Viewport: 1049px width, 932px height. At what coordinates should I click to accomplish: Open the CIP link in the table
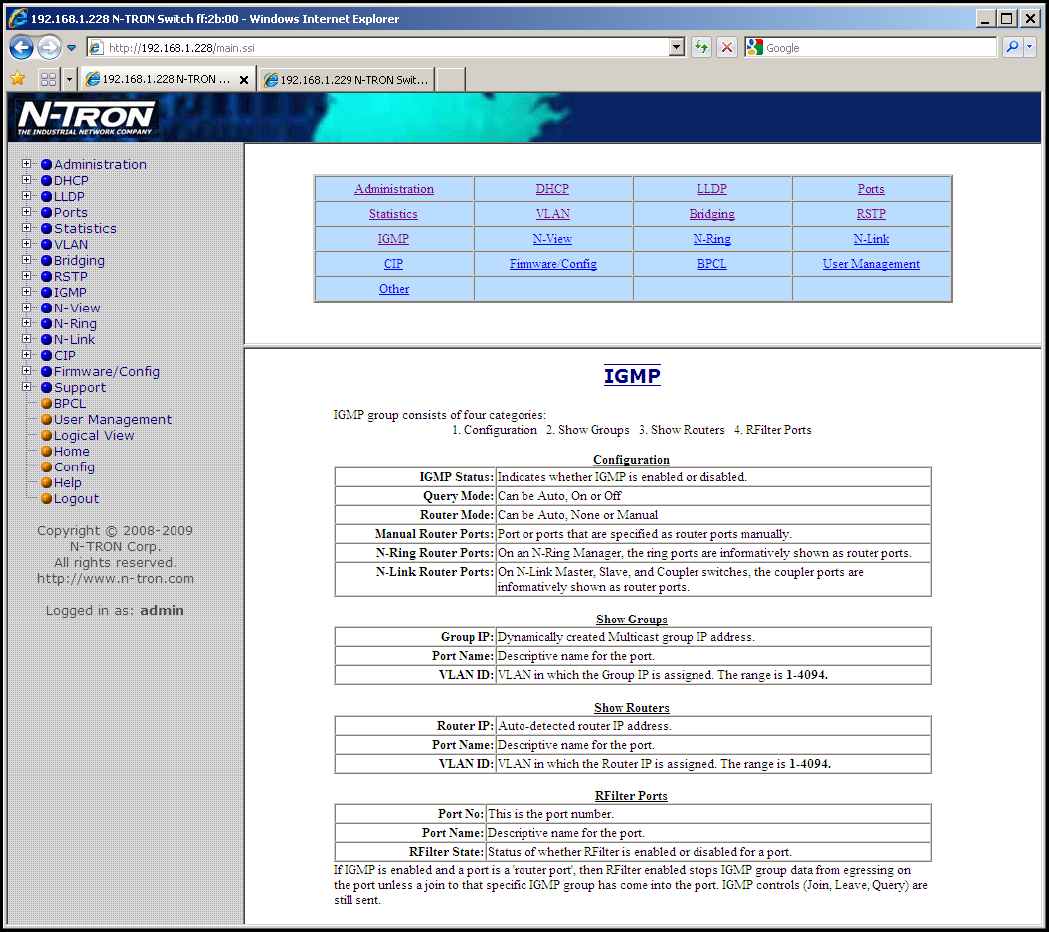393,264
